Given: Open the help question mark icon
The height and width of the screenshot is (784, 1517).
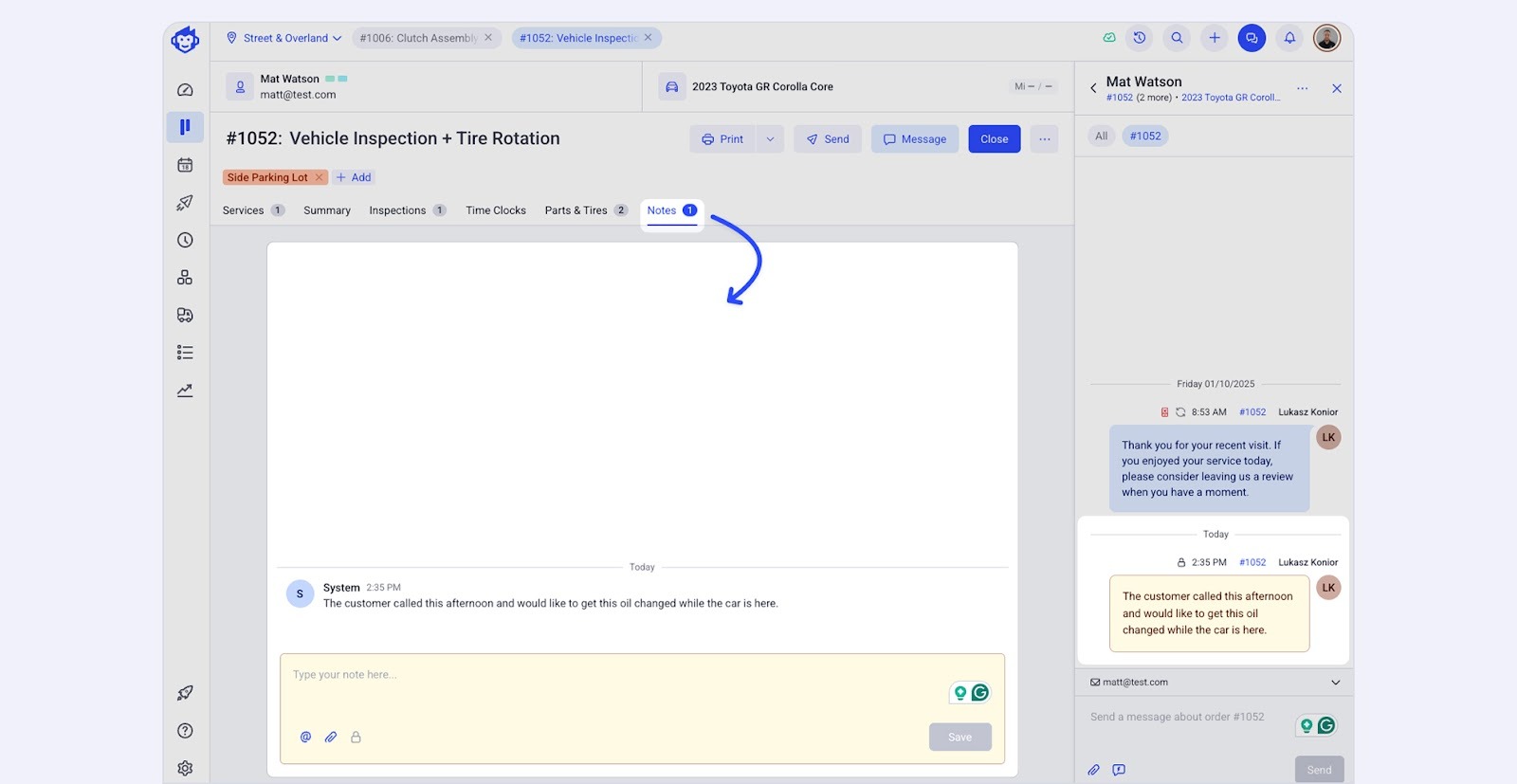Looking at the screenshot, I should coord(185,731).
